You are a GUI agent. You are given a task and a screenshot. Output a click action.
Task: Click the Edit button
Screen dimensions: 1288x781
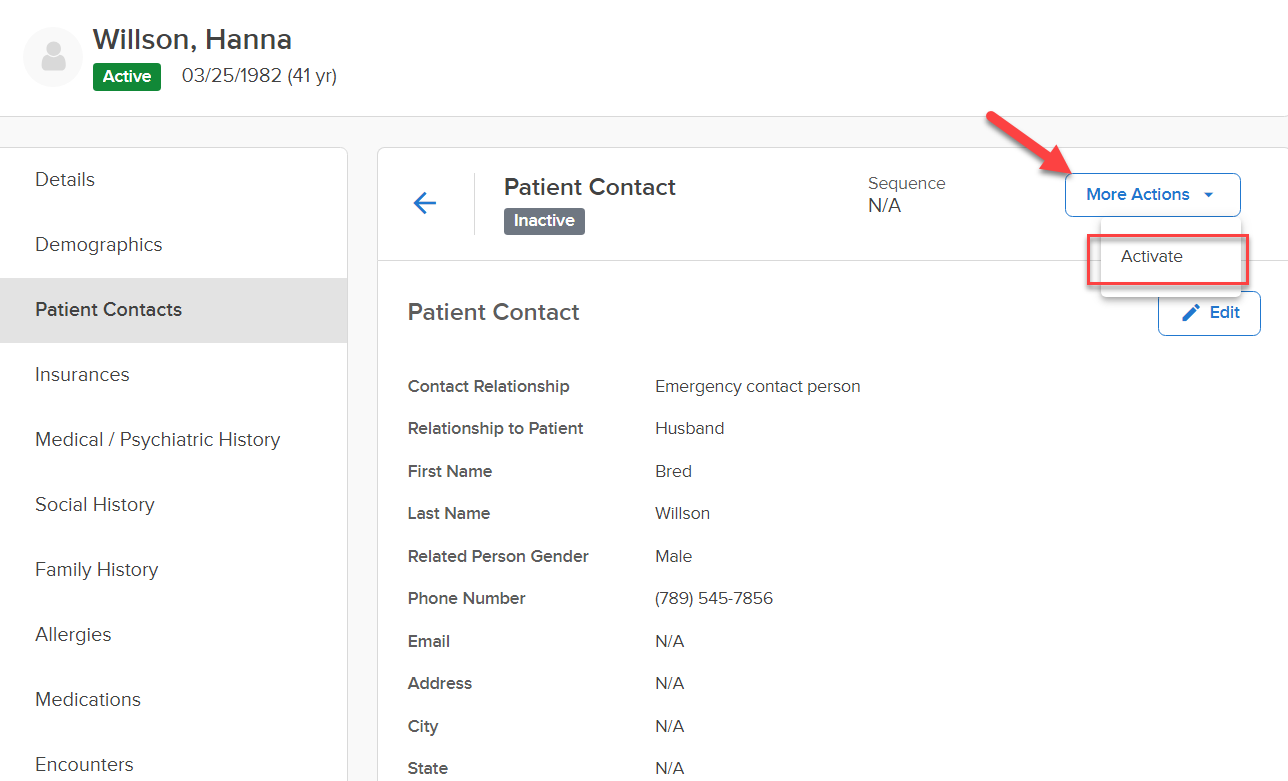(1209, 313)
